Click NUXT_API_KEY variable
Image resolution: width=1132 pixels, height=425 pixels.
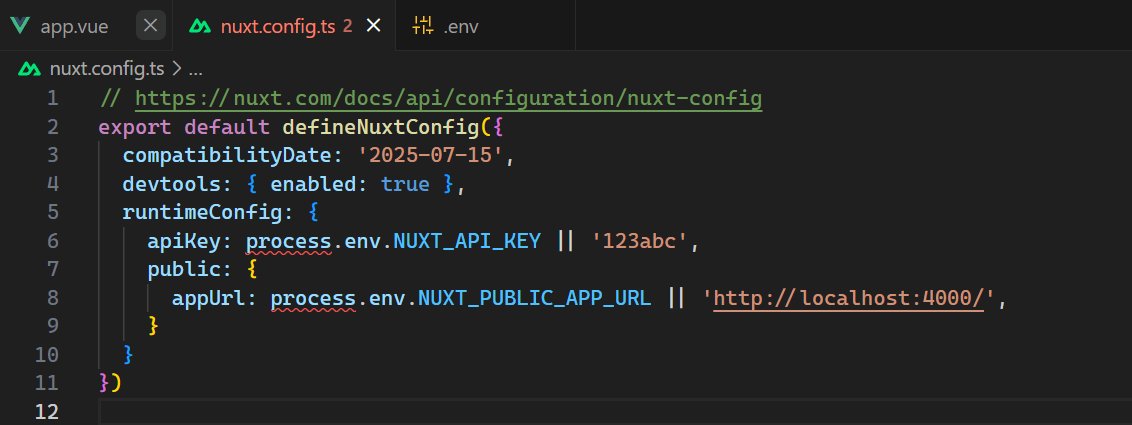(467, 241)
